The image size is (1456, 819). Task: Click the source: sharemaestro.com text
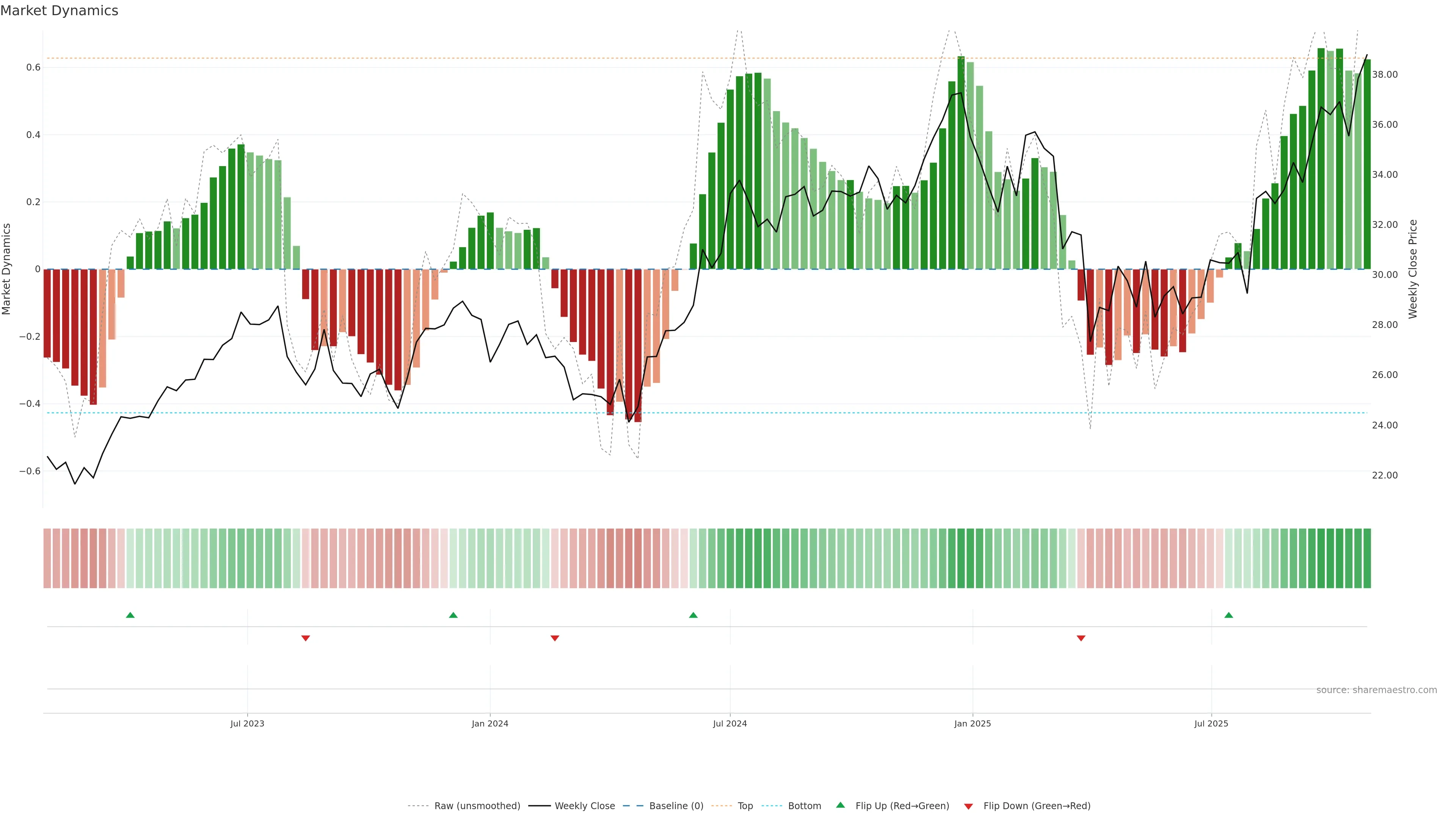click(x=1376, y=690)
